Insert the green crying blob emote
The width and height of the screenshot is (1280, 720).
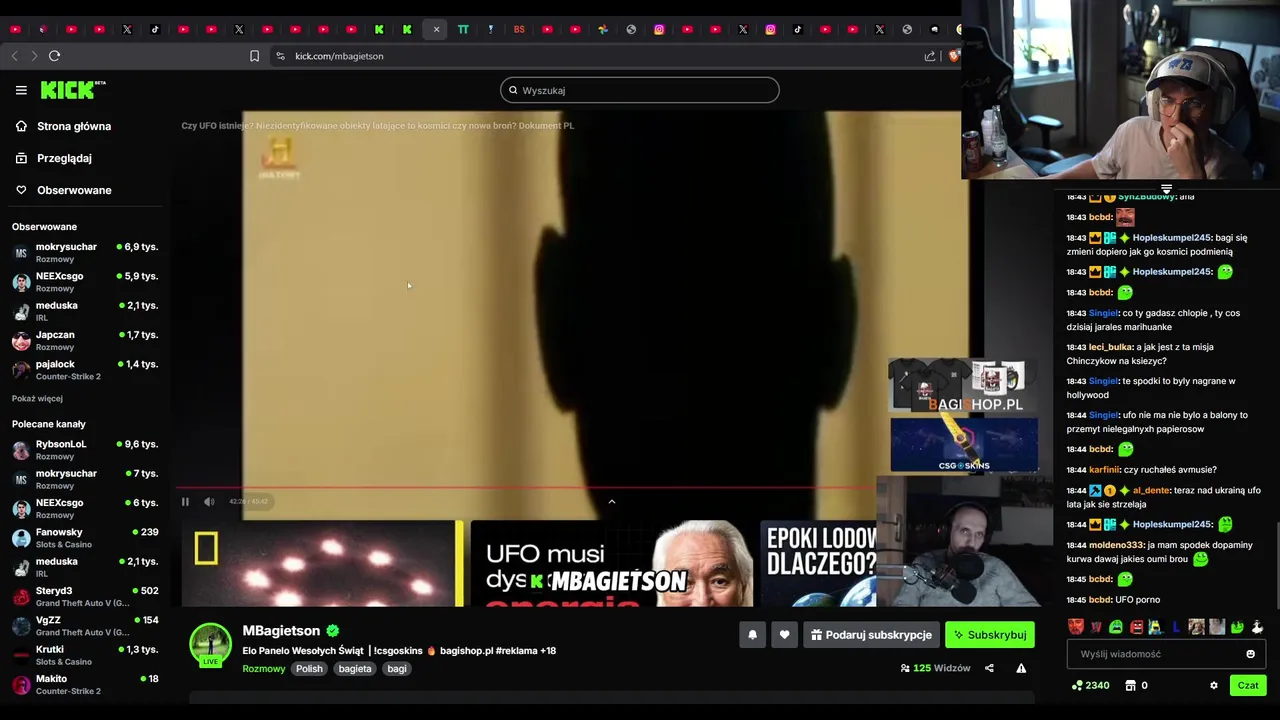(1116, 627)
